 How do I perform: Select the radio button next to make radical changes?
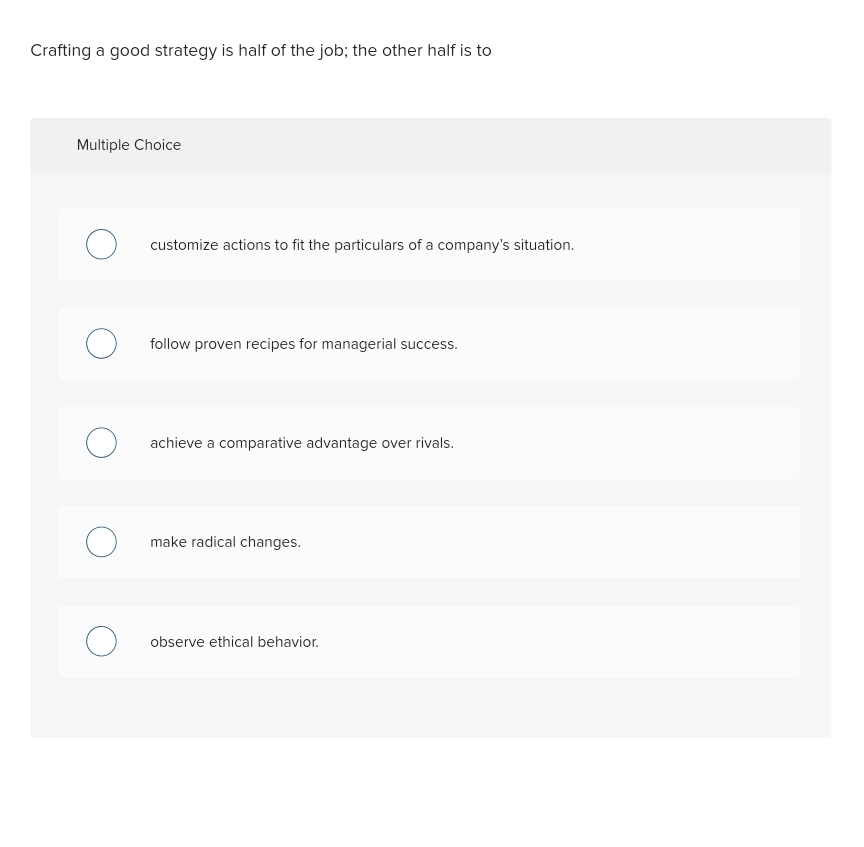click(101, 541)
